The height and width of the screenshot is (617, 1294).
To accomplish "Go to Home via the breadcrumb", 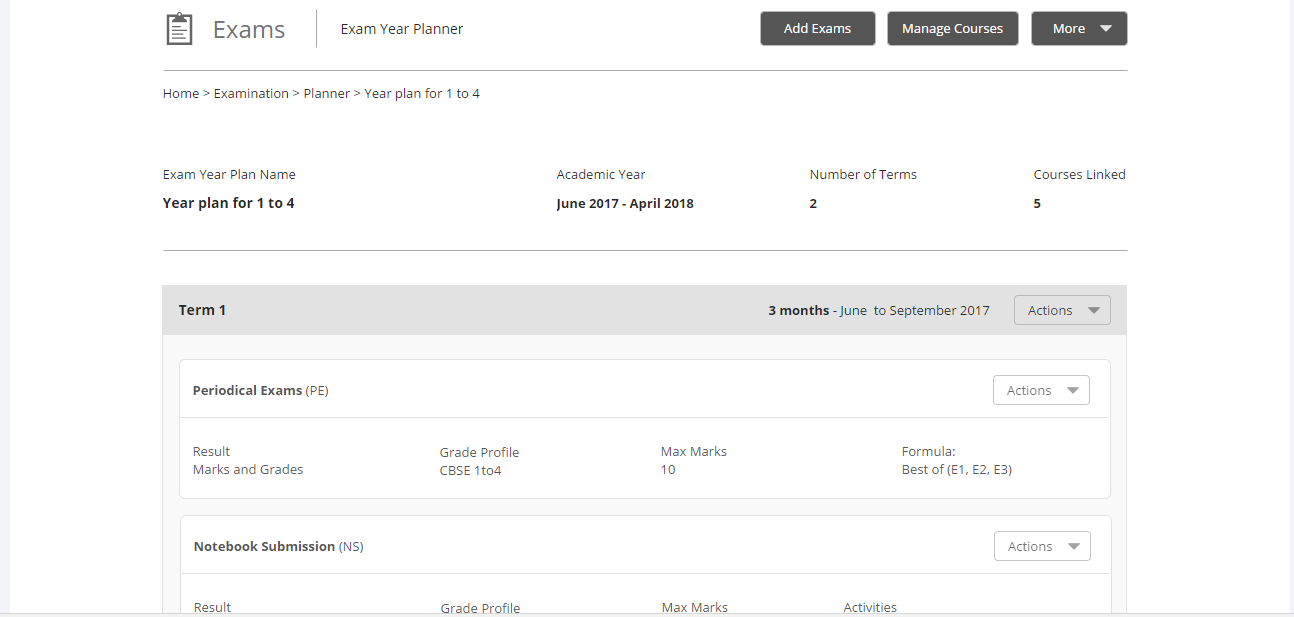I will [181, 93].
